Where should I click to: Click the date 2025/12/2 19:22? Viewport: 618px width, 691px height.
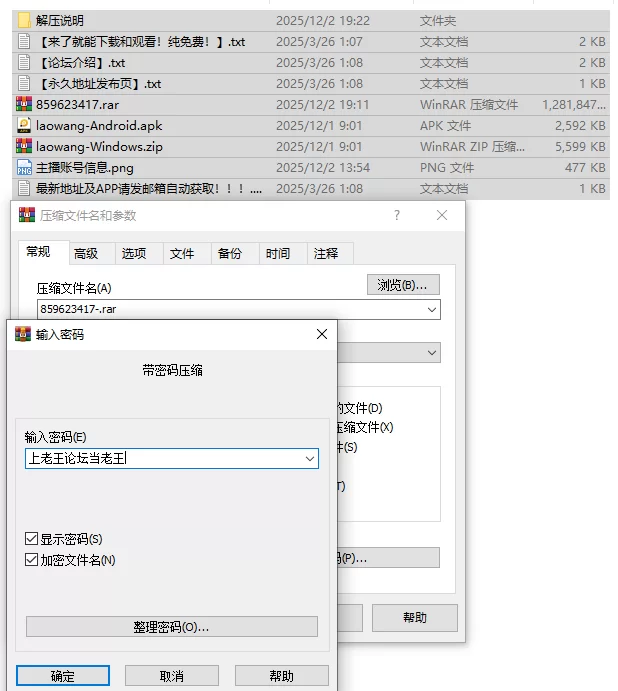coord(323,20)
